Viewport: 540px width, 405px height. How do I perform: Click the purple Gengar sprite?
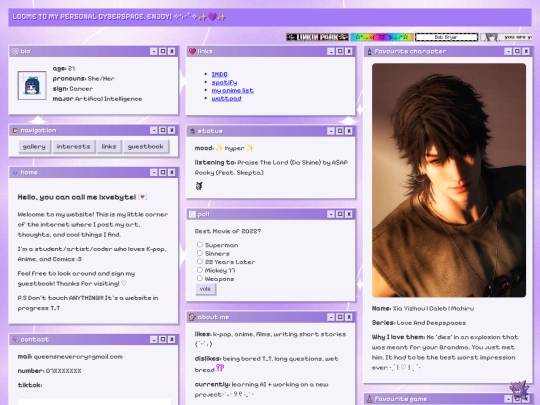519,391
